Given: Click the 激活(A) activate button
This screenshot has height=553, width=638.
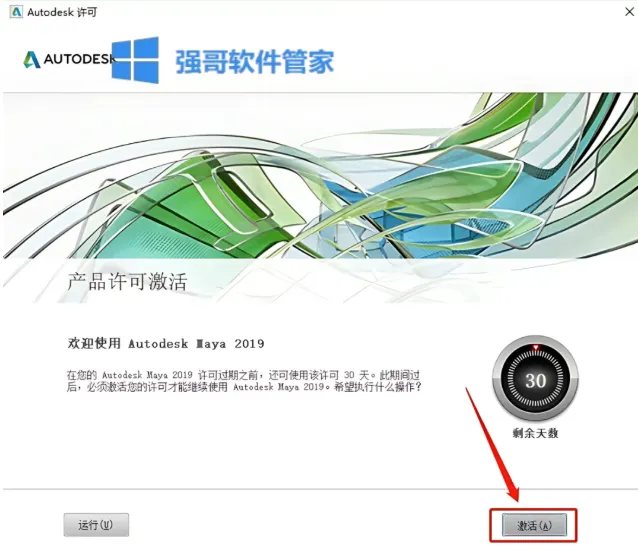Looking at the screenshot, I should (x=534, y=525).
